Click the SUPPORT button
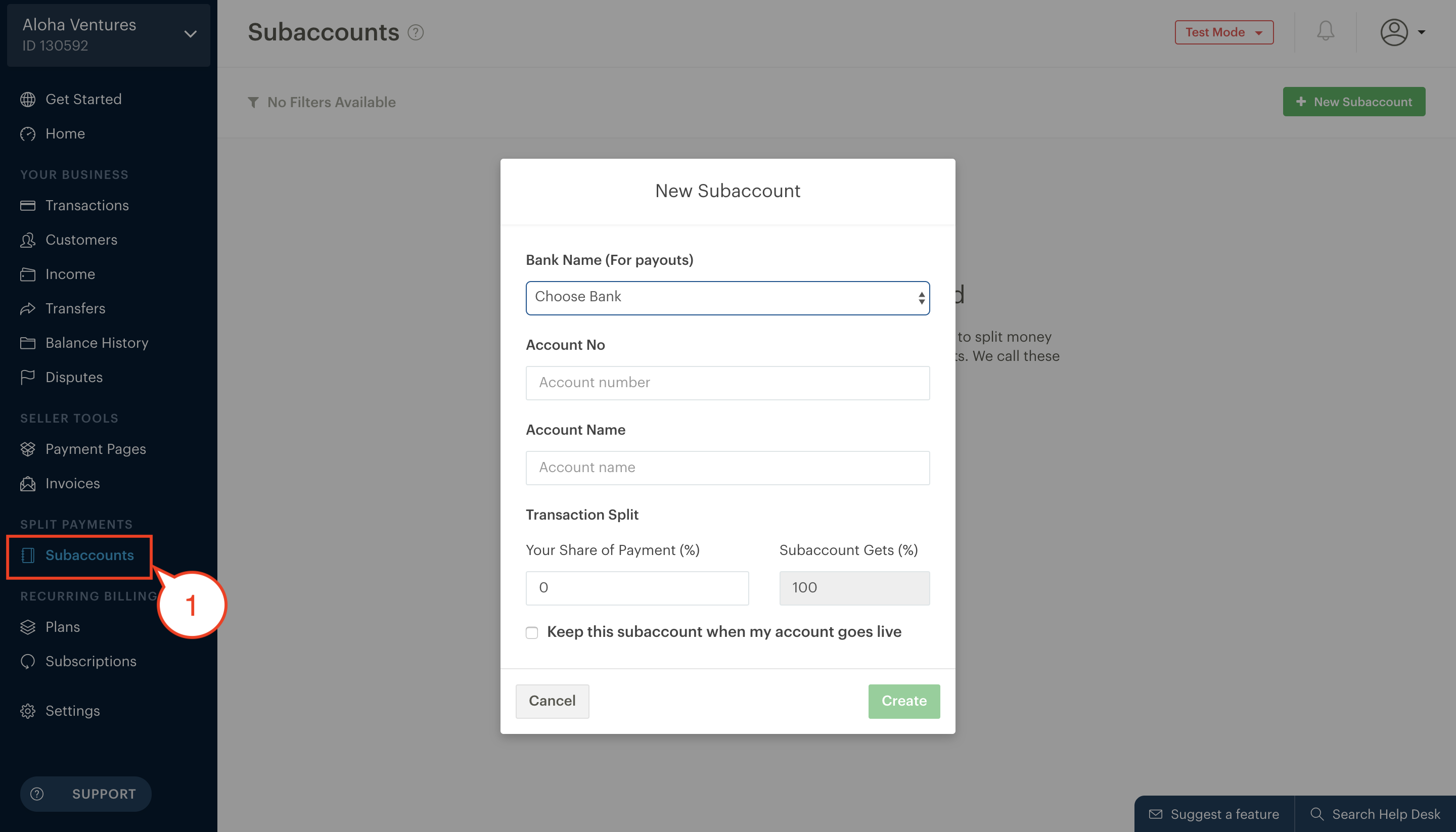This screenshot has height=832, width=1456. (86, 794)
